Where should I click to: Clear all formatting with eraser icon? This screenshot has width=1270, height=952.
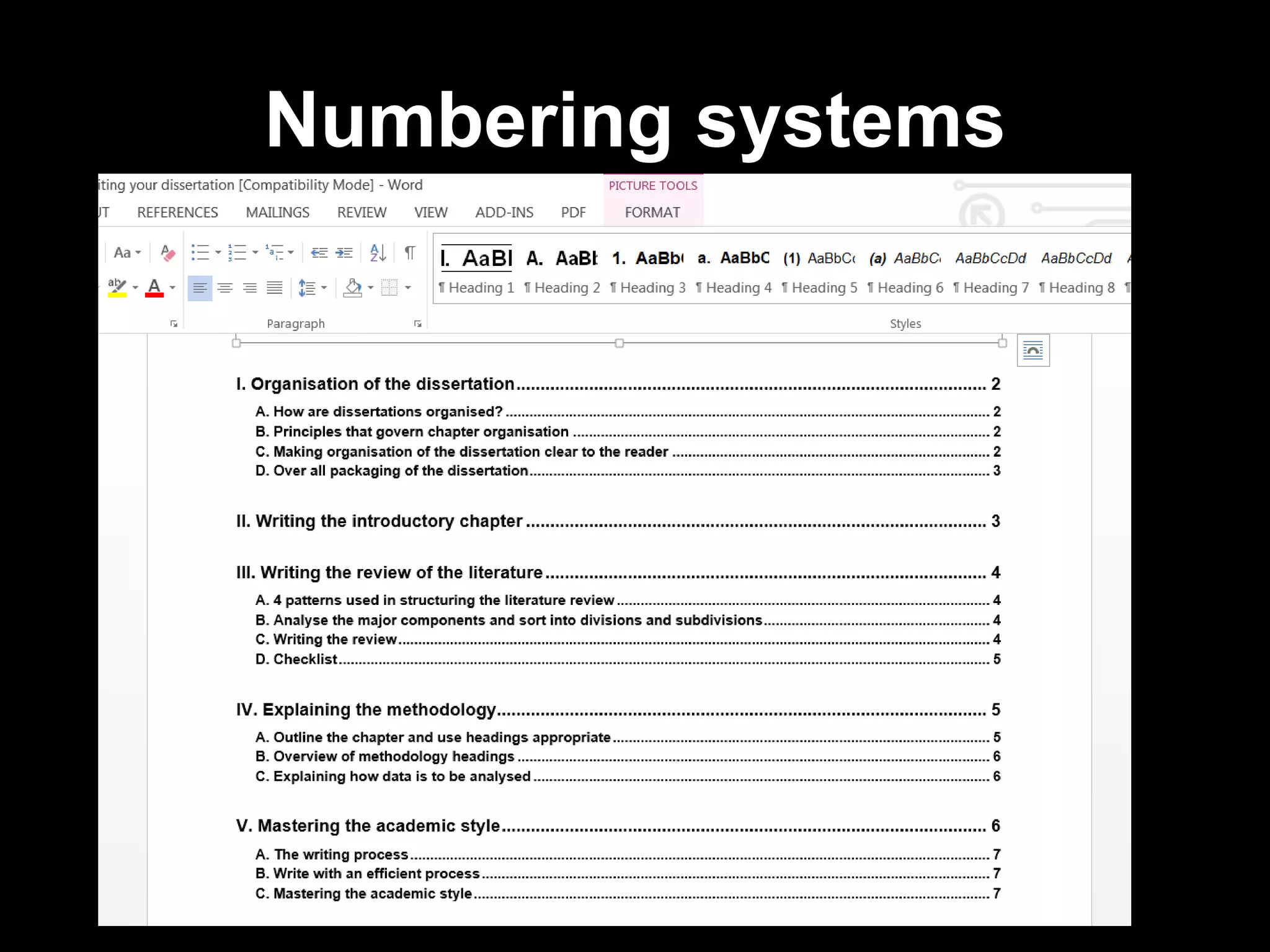(167, 253)
